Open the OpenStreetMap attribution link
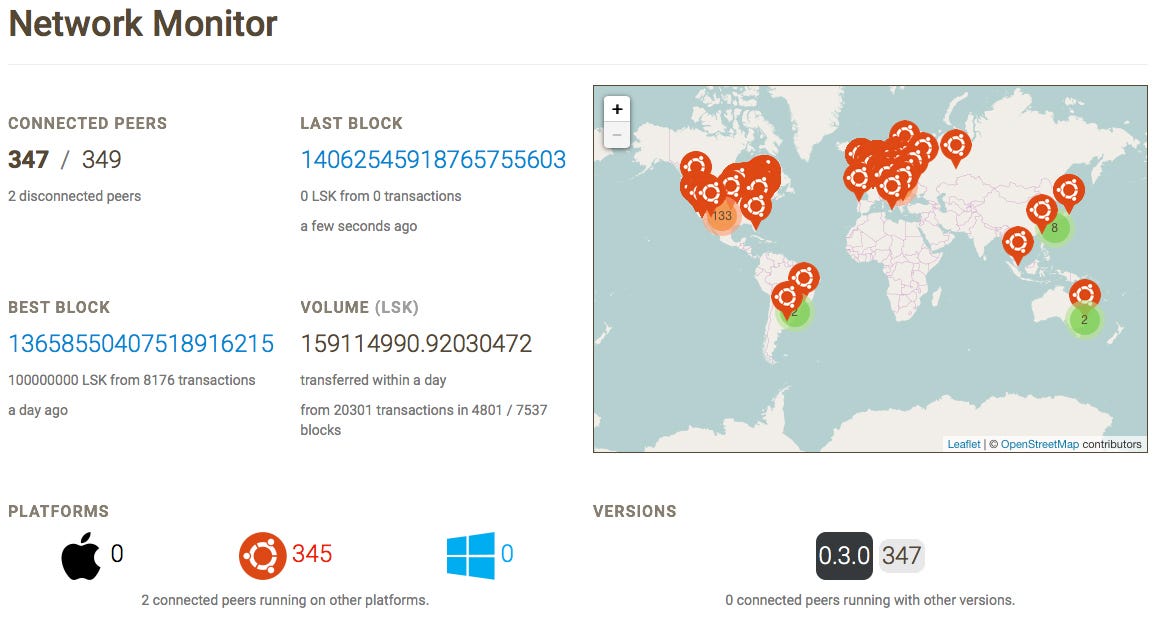 pyautogui.click(x=1039, y=444)
